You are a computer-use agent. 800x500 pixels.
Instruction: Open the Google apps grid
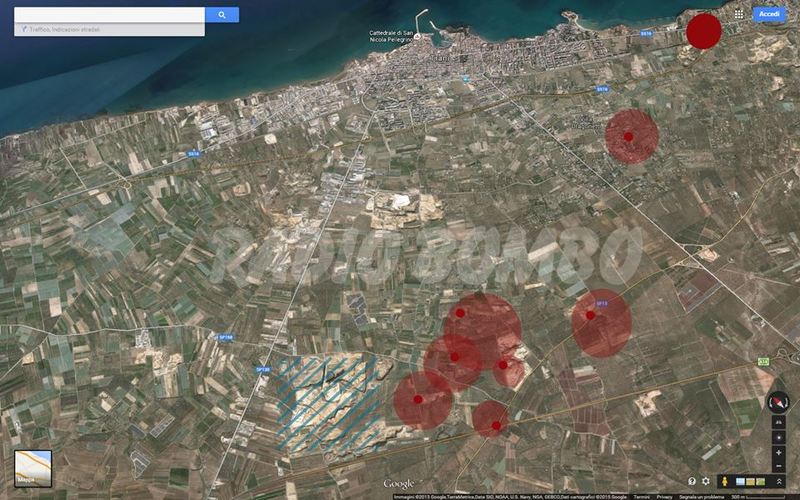[x=739, y=14]
